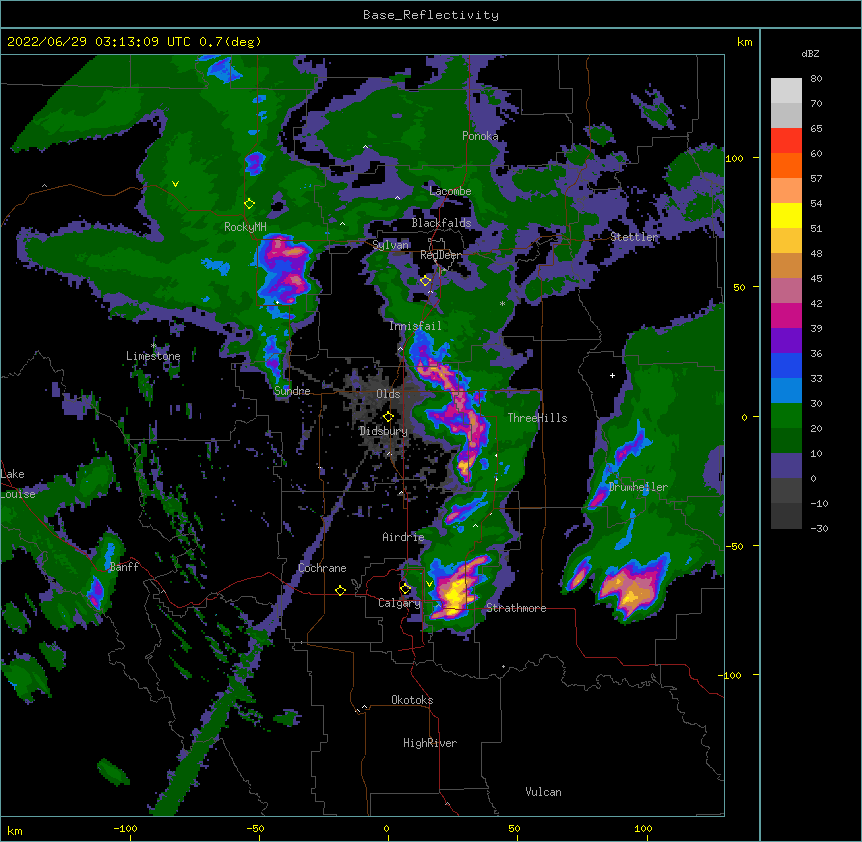Select the royal blue 33-36 dBZ swatch
This screenshot has height=842, width=862.
(786, 365)
